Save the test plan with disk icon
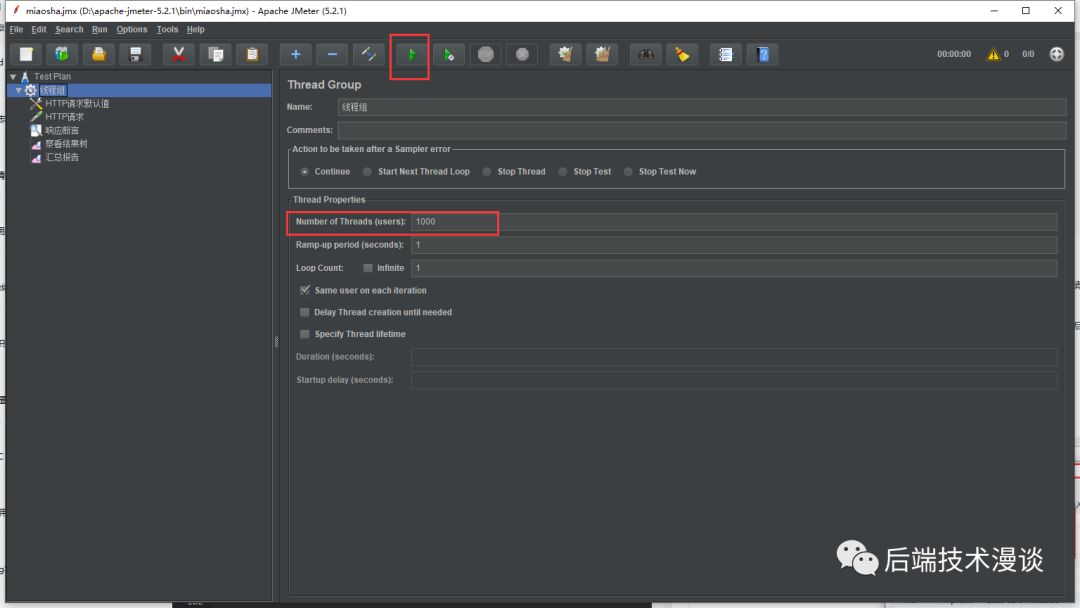This screenshot has height=608, width=1080. click(x=135, y=54)
